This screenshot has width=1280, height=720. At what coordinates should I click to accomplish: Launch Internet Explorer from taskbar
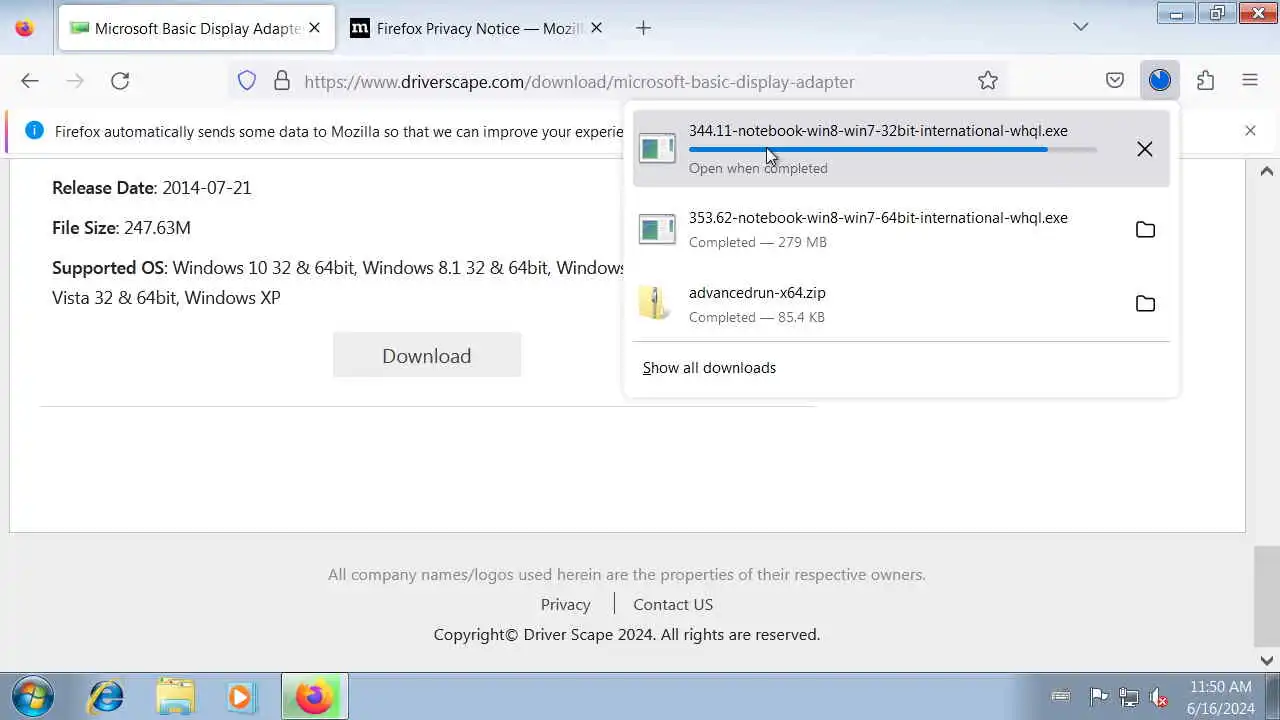coord(106,697)
